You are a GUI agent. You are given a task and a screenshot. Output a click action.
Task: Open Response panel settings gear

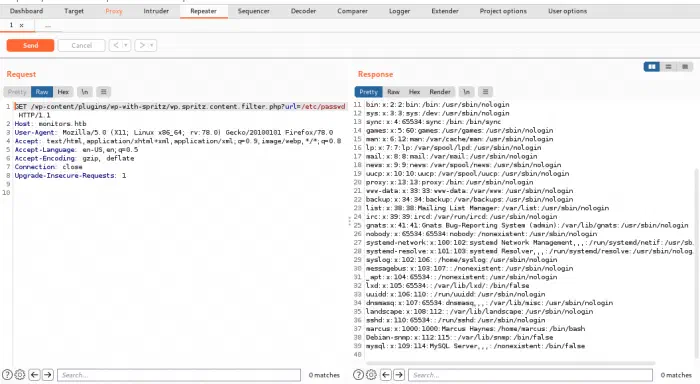[371, 375]
